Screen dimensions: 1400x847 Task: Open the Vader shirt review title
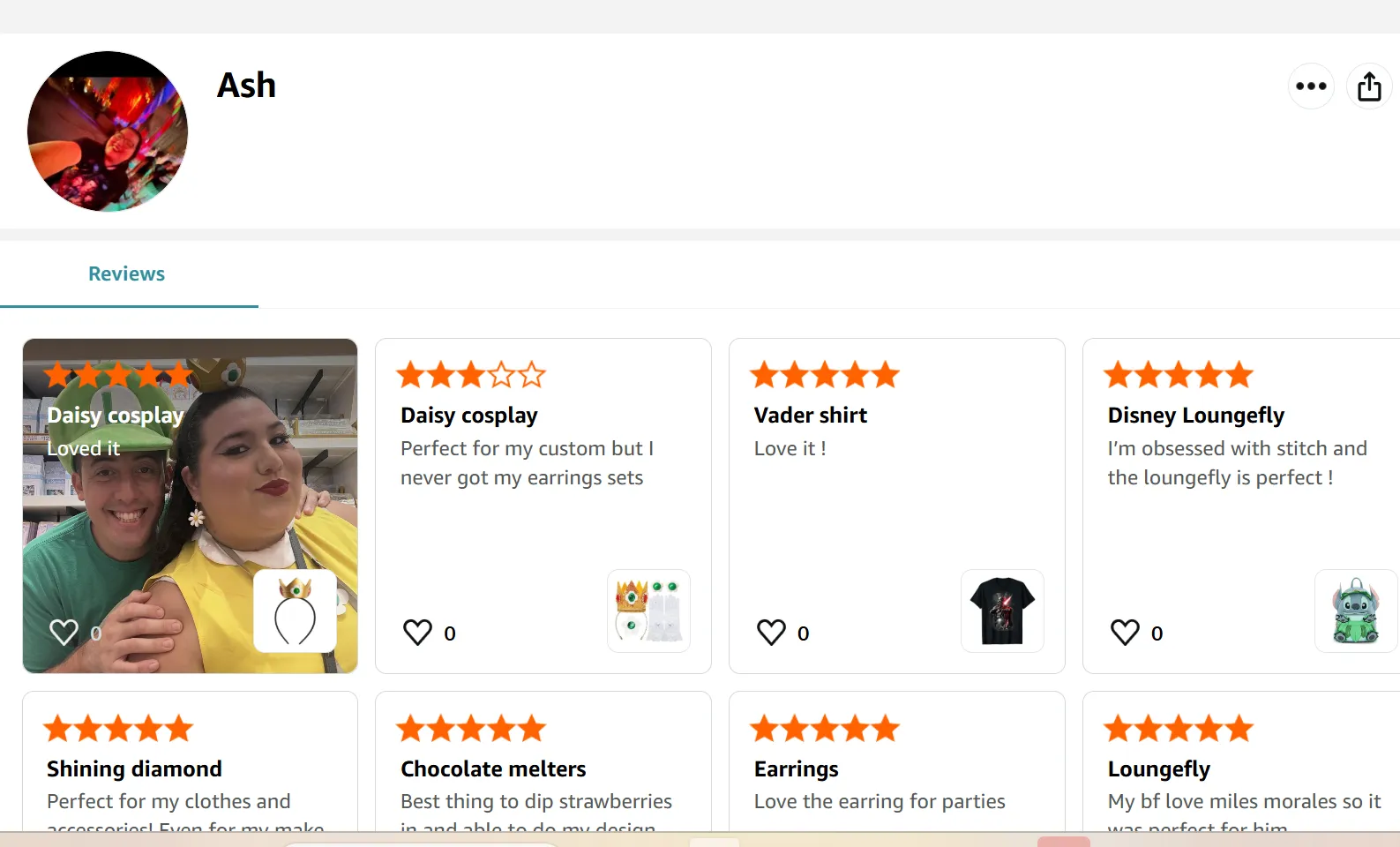click(810, 416)
